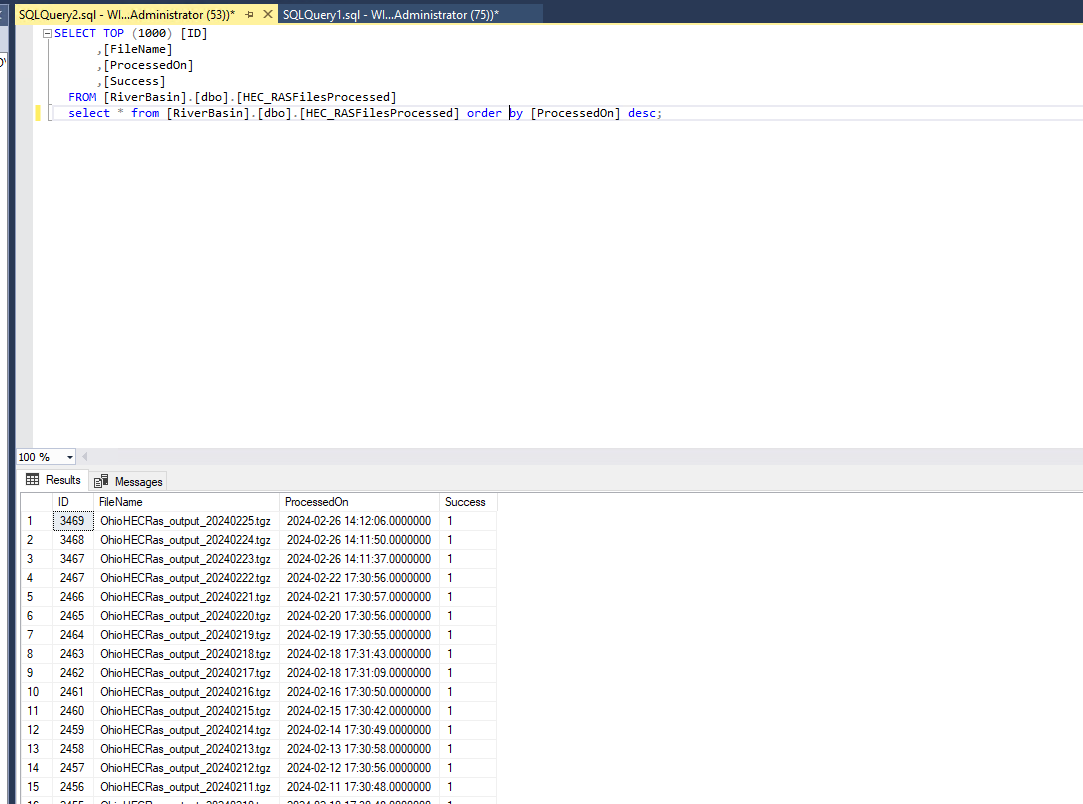
Task: Open the 100 % zoom dropdown
Action: [70, 457]
